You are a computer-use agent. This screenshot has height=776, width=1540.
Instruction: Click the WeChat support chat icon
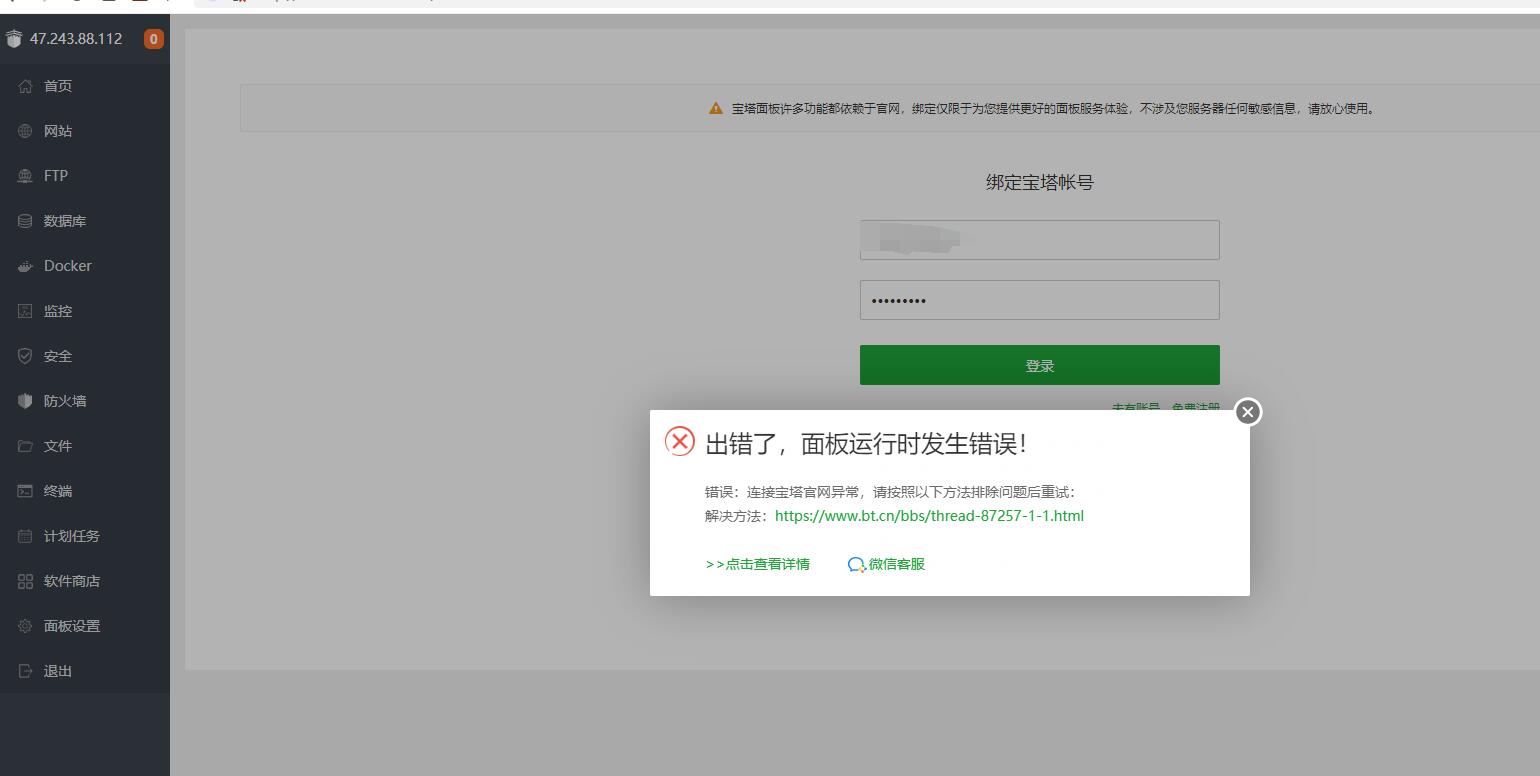tap(856, 565)
